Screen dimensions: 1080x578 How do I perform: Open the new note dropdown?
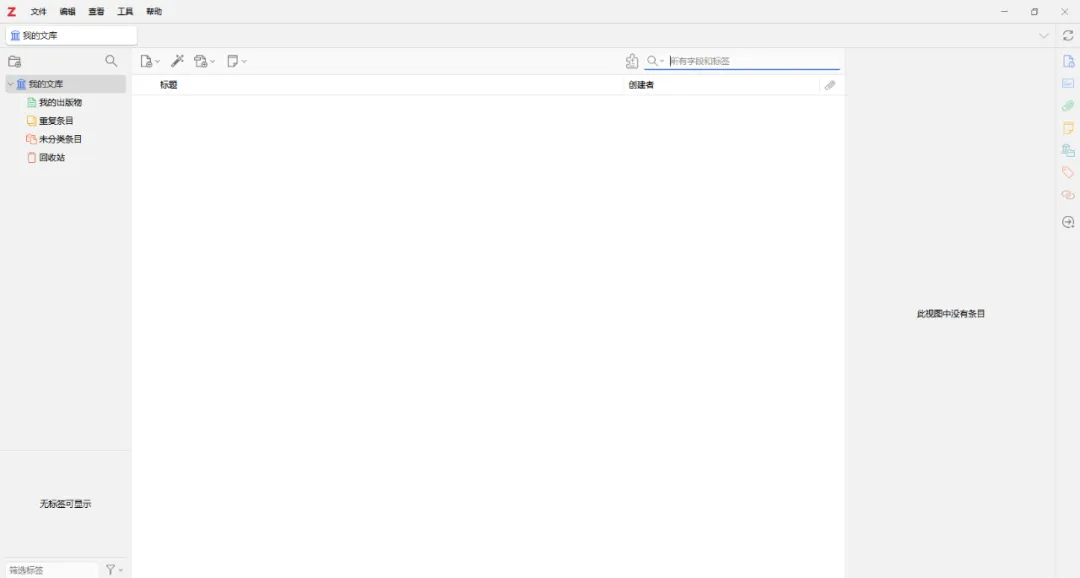(x=236, y=61)
